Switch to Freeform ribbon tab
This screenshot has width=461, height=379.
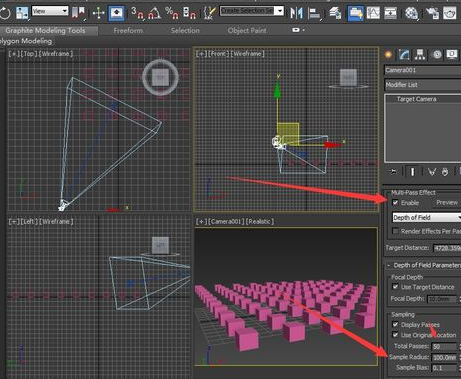pos(128,31)
